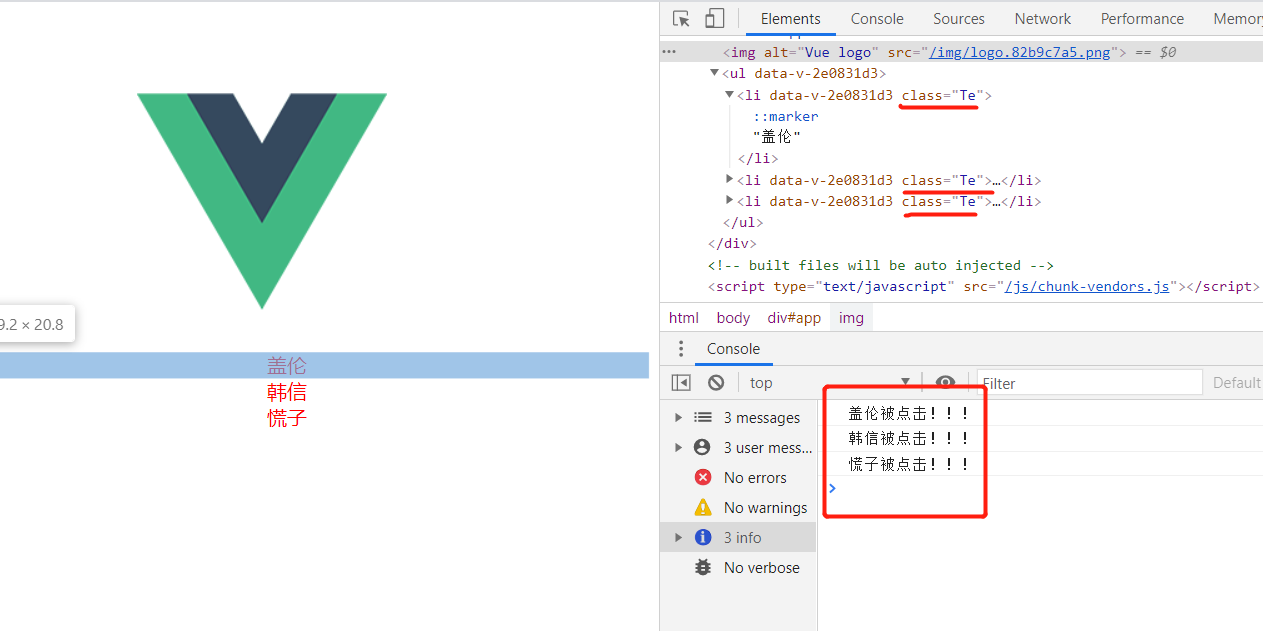Select html in the breadcrumb bar

[684, 318]
